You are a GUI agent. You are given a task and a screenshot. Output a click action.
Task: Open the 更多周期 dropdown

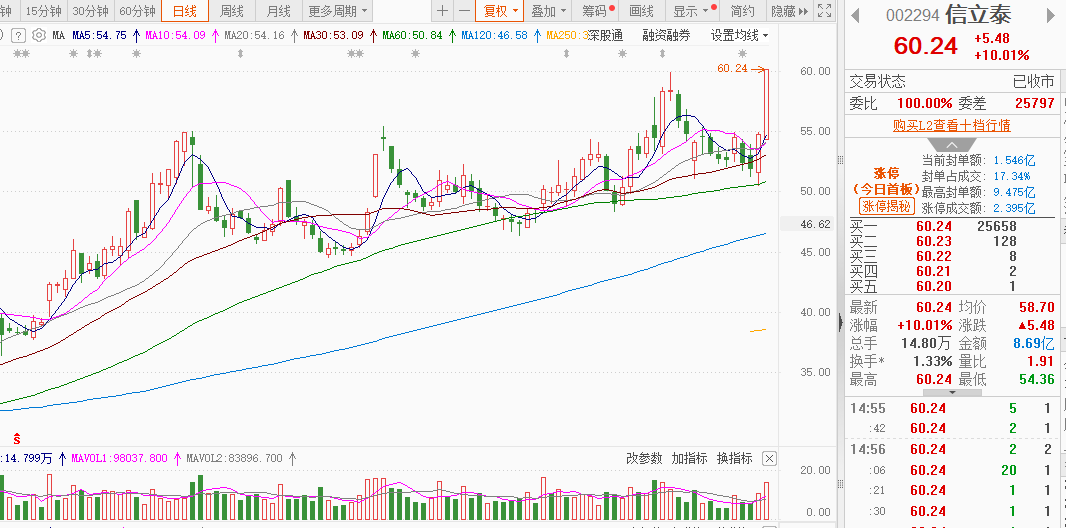click(x=337, y=11)
